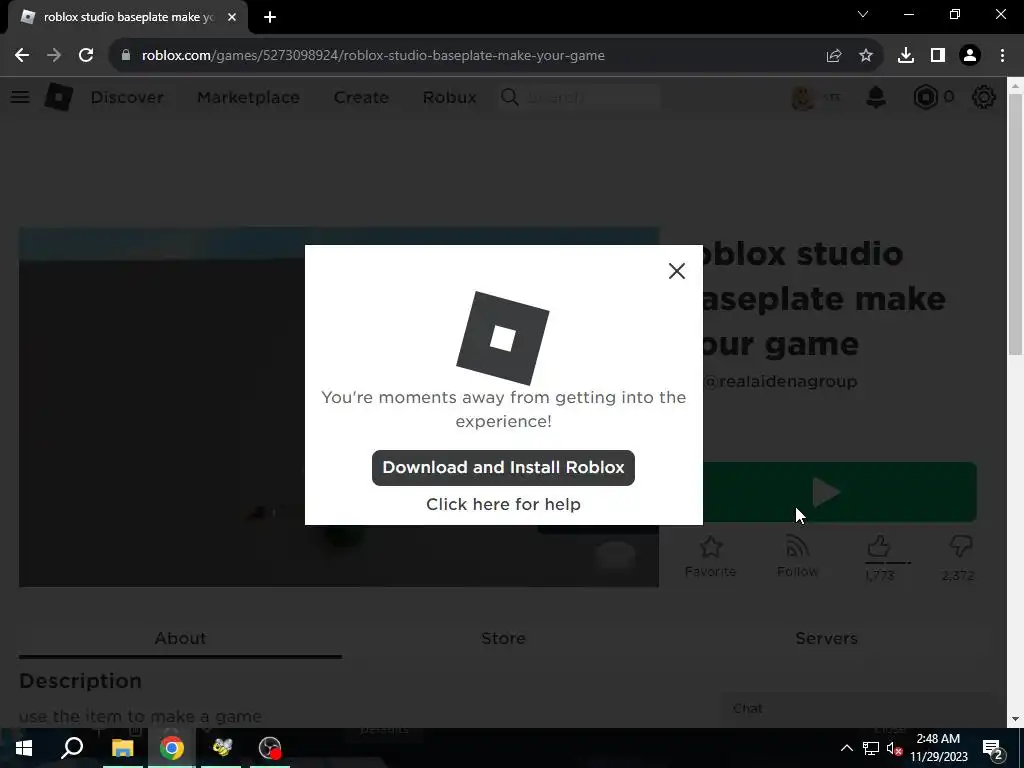Switch to the About tab
This screenshot has width=1024, height=768.
[180, 638]
